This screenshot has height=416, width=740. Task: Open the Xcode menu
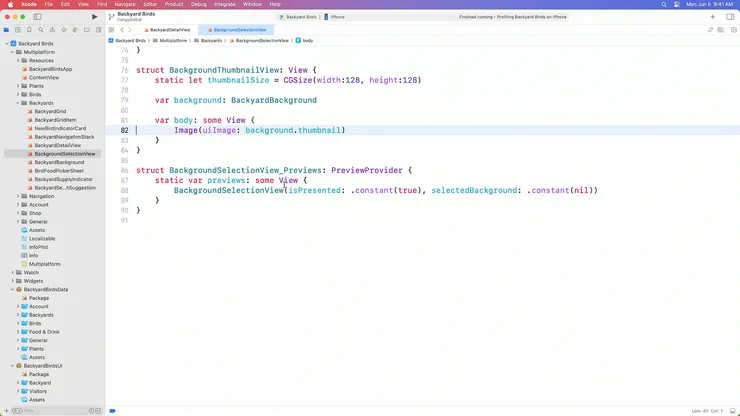coord(29,4)
